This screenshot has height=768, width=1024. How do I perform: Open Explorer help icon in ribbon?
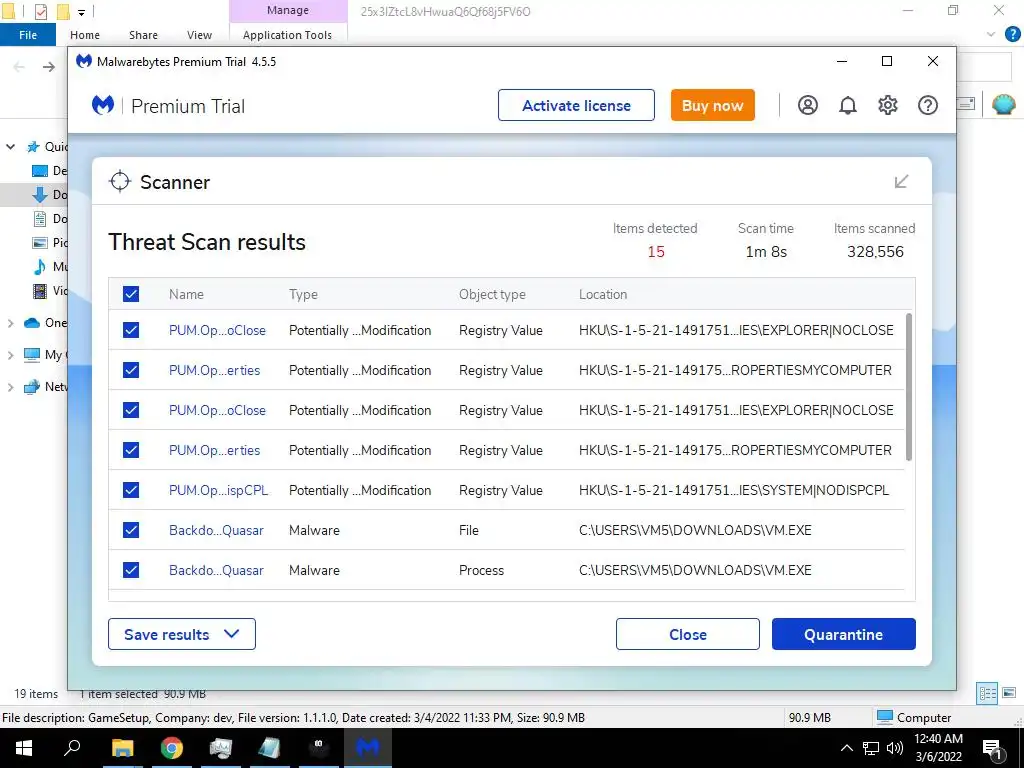(x=1012, y=34)
